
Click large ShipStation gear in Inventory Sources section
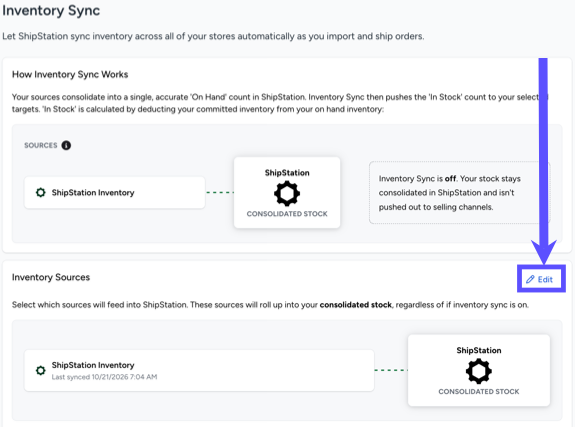click(x=479, y=371)
